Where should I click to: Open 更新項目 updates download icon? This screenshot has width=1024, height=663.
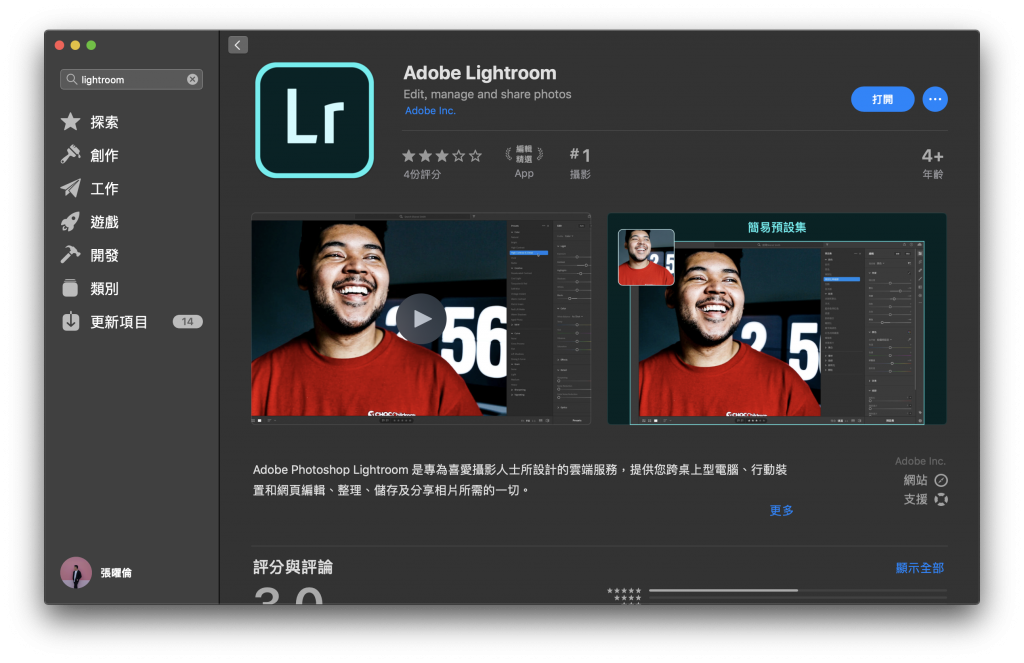coord(71,321)
